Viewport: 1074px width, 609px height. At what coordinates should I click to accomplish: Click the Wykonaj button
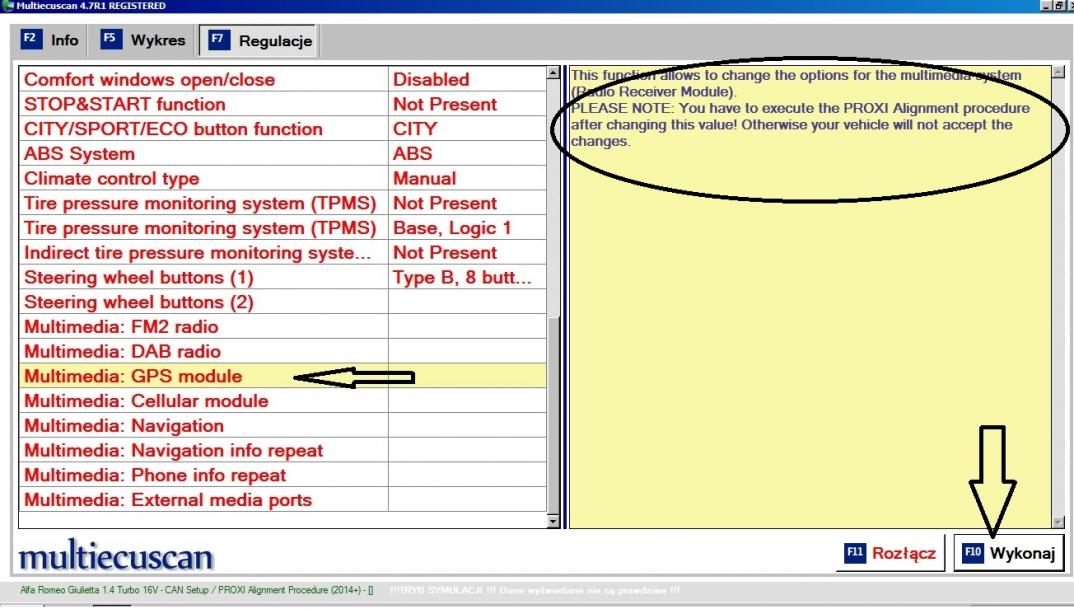(x=1008, y=554)
